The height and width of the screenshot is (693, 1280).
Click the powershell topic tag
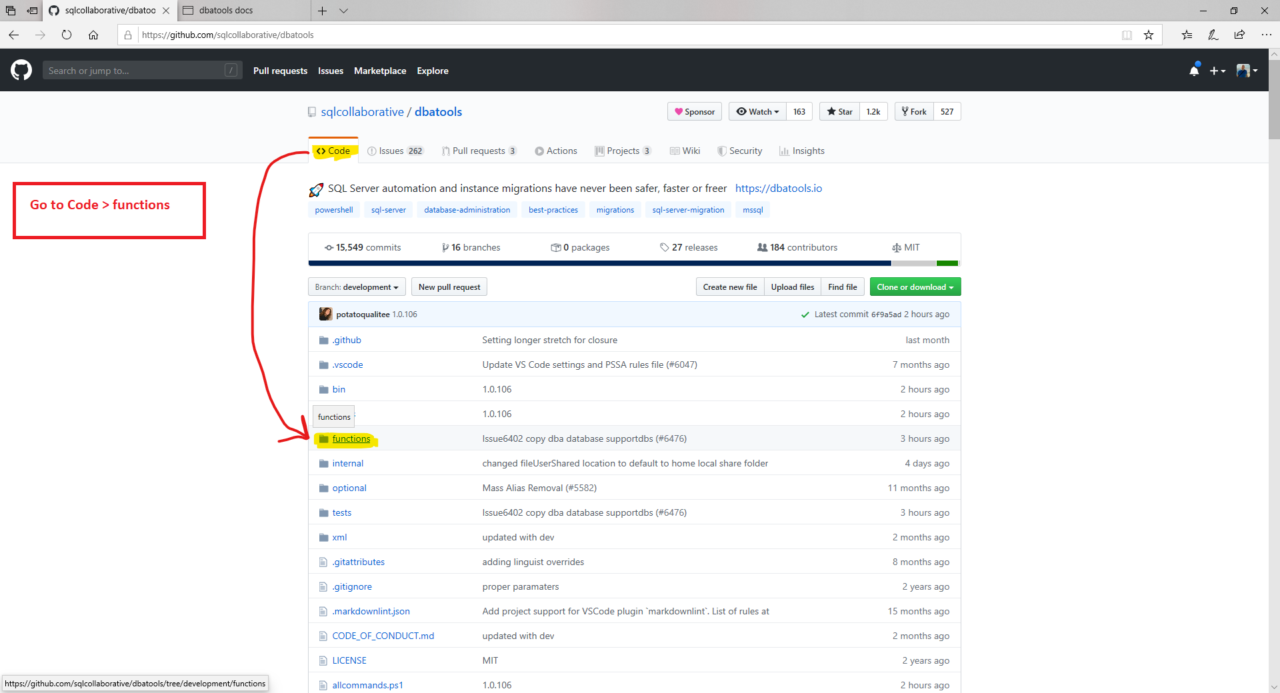coord(334,210)
